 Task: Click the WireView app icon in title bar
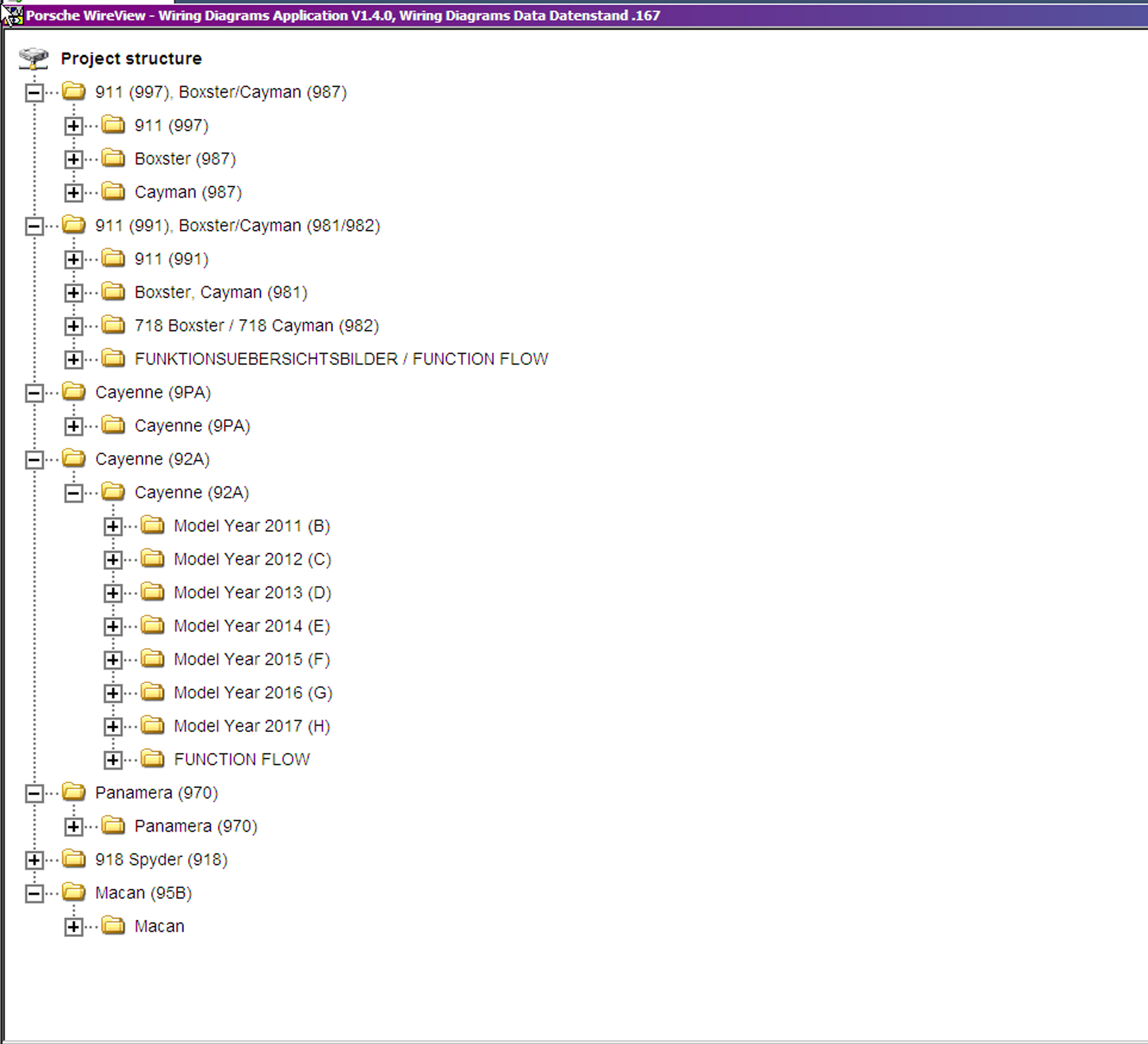(x=12, y=15)
